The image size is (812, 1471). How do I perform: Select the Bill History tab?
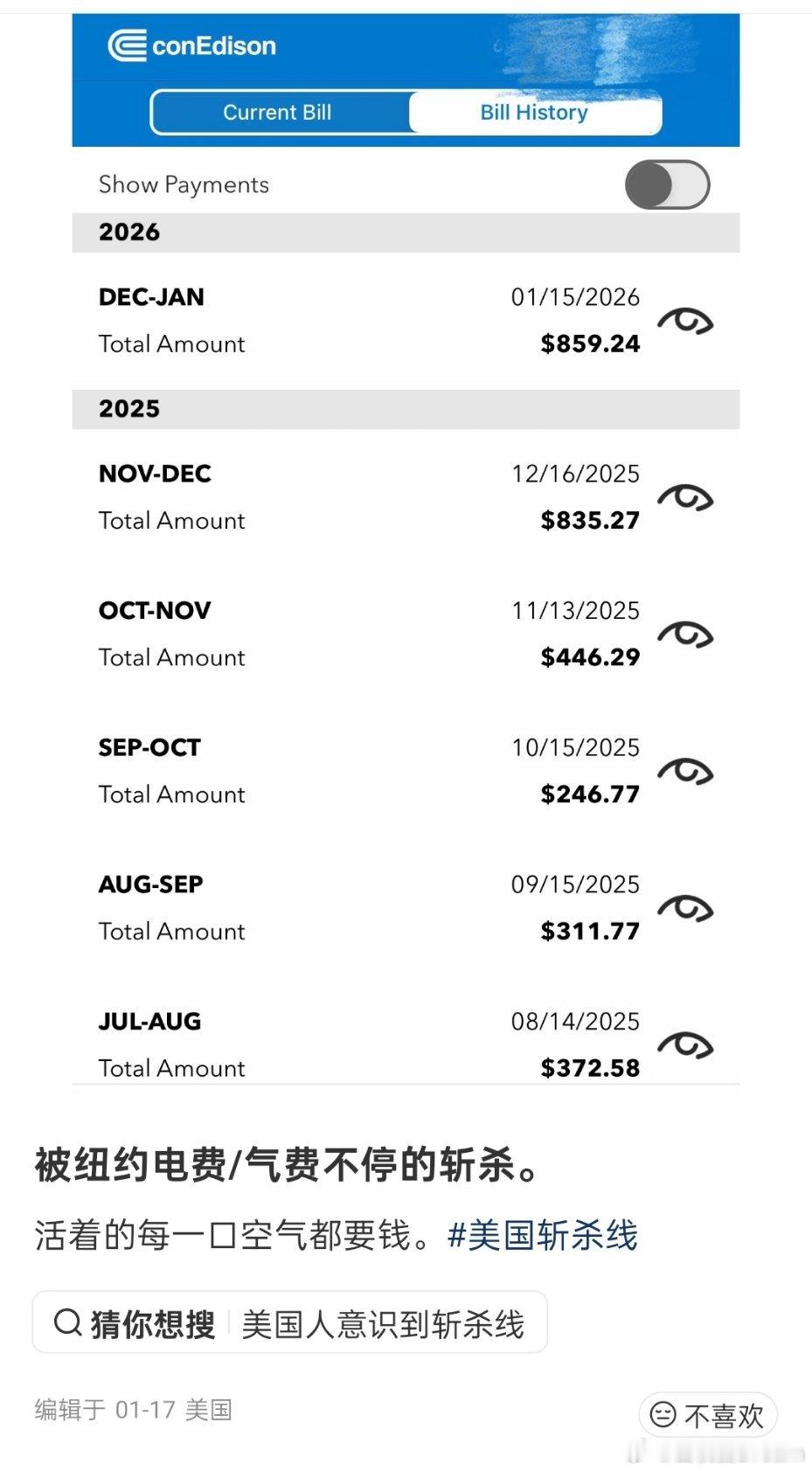click(x=534, y=113)
